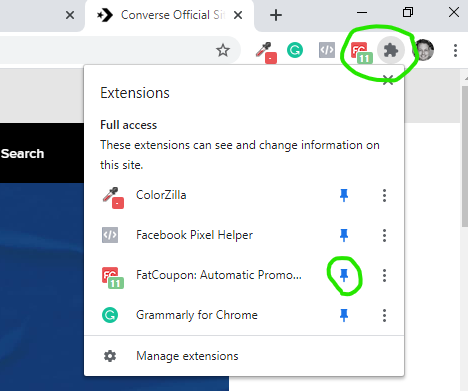Unpin Facebook Pixel Helper from the toolbar
Screen dimensions: 468x391
pos(344,235)
